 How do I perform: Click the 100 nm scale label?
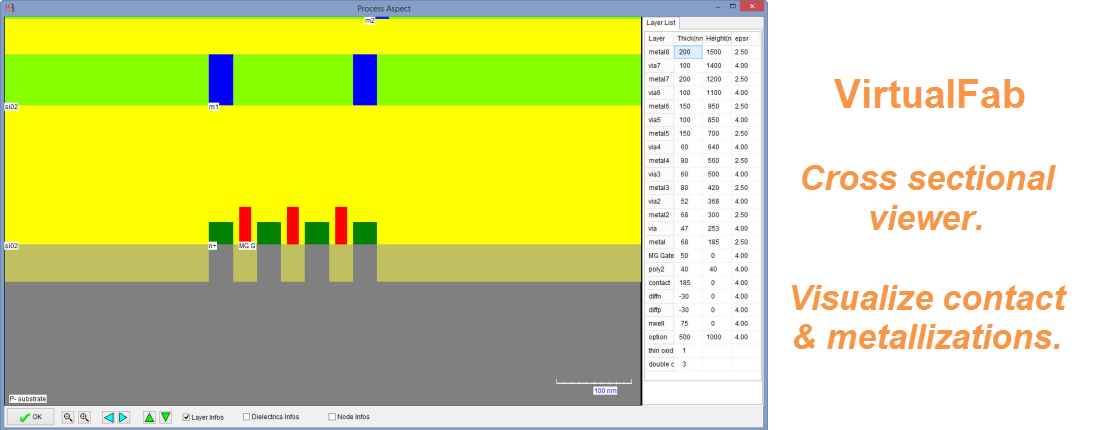tap(605, 391)
